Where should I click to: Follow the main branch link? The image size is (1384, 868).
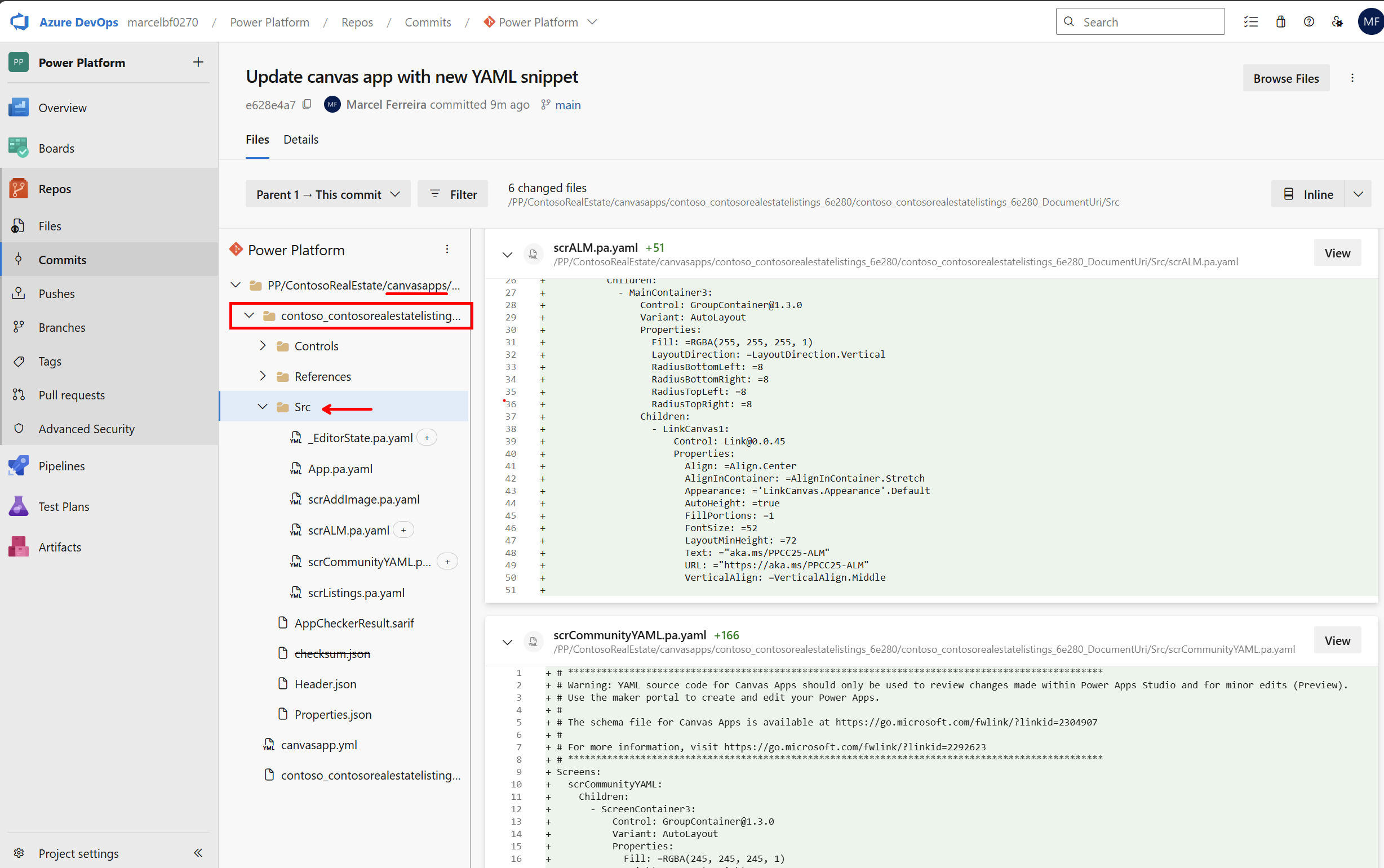pyautogui.click(x=568, y=105)
